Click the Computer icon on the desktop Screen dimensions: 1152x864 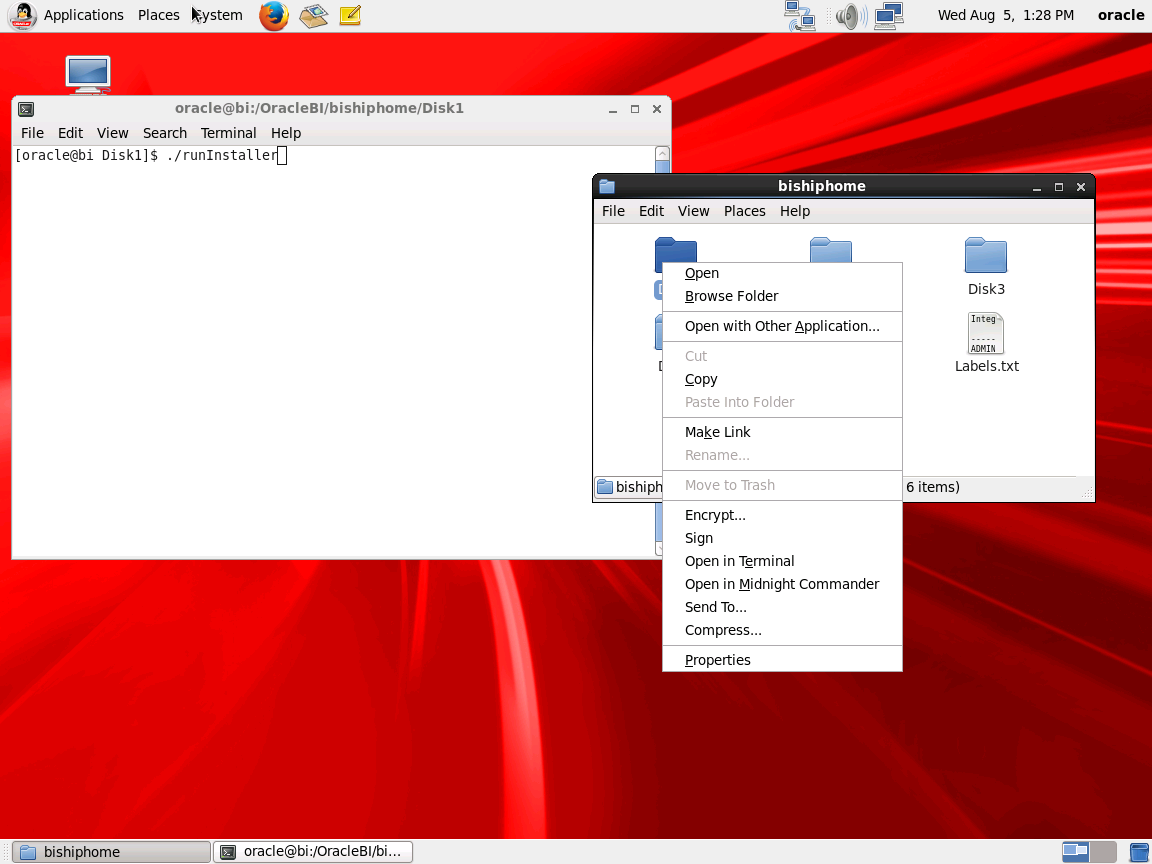click(88, 74)
